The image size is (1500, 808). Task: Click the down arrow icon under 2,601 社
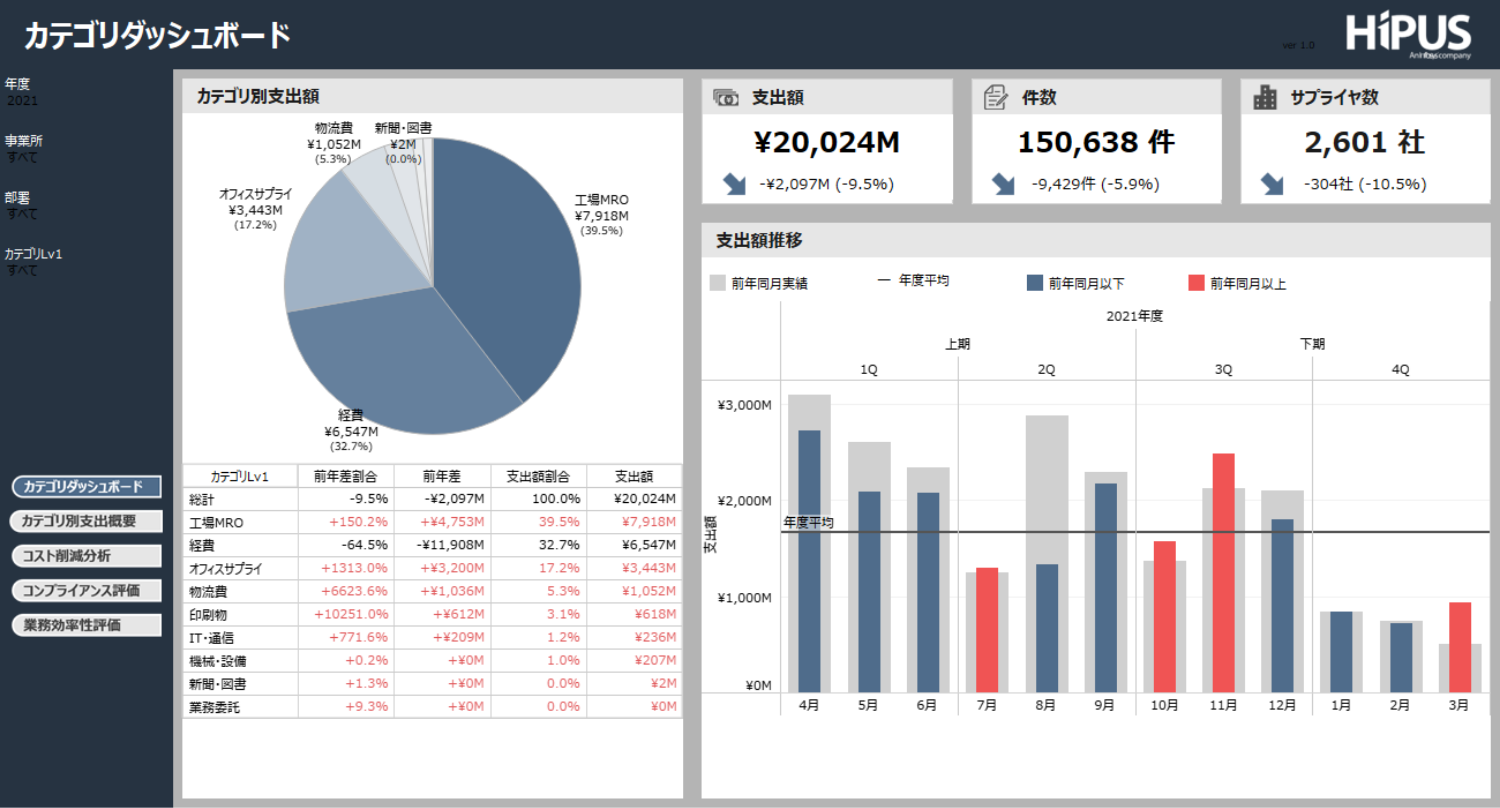[x=1272, y=184]
